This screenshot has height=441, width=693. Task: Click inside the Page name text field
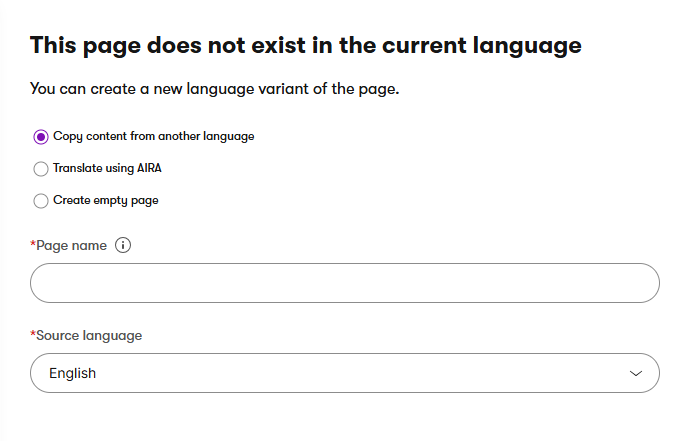345,283
